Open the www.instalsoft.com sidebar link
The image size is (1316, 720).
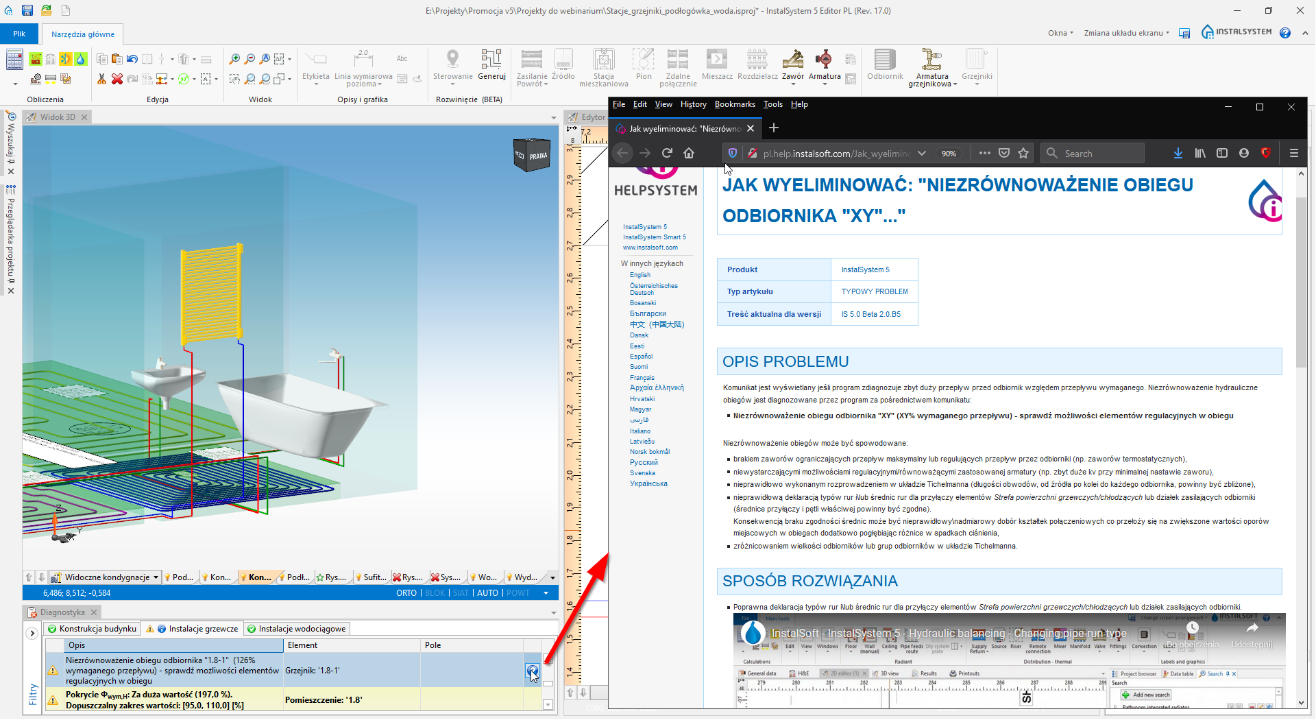pyautogui.click(x=650, y=247)
